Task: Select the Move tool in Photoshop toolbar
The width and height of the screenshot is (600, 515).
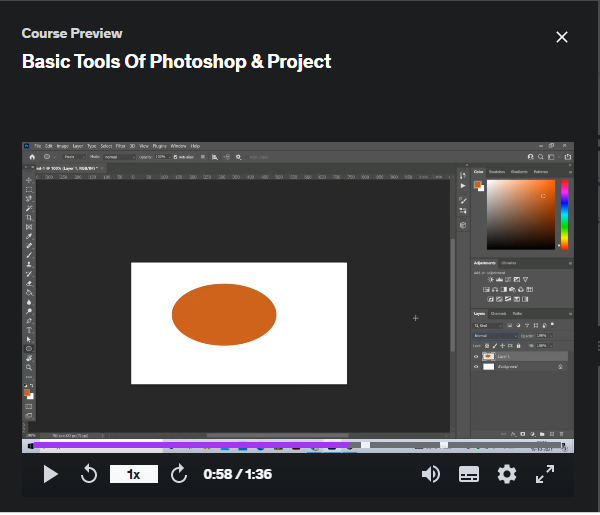Action: point(29,180)
